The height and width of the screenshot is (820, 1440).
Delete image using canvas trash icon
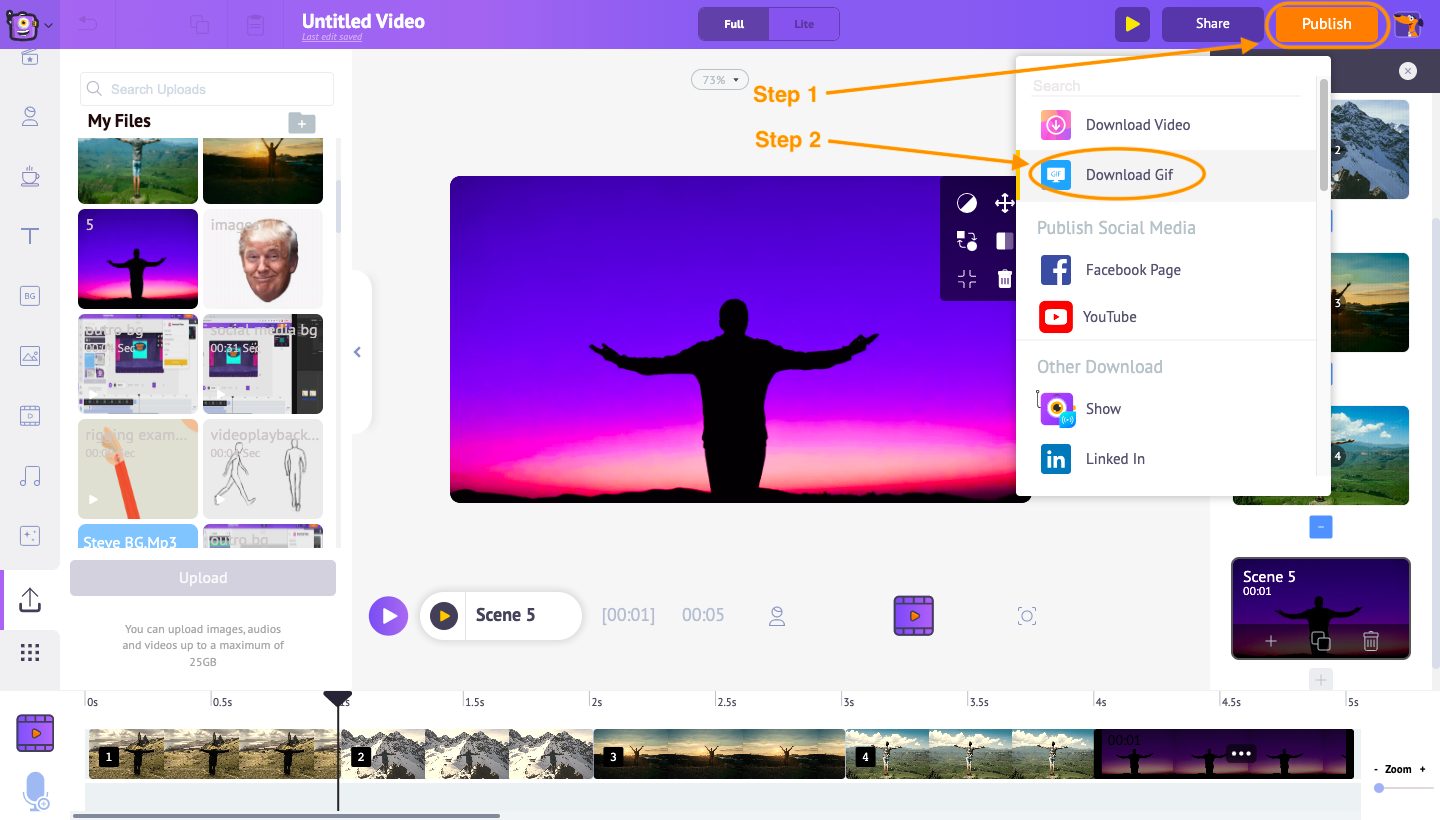tap(1005, 279)
